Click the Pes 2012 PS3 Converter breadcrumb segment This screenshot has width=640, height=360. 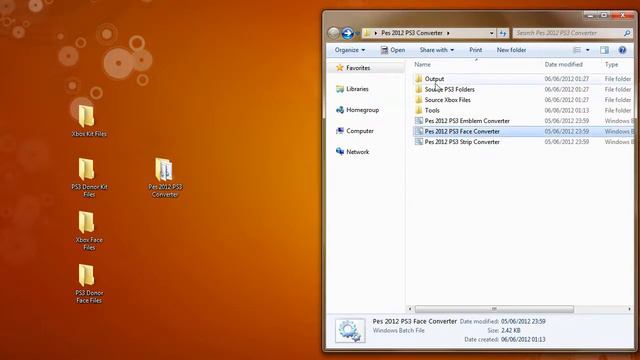point(412,33)
